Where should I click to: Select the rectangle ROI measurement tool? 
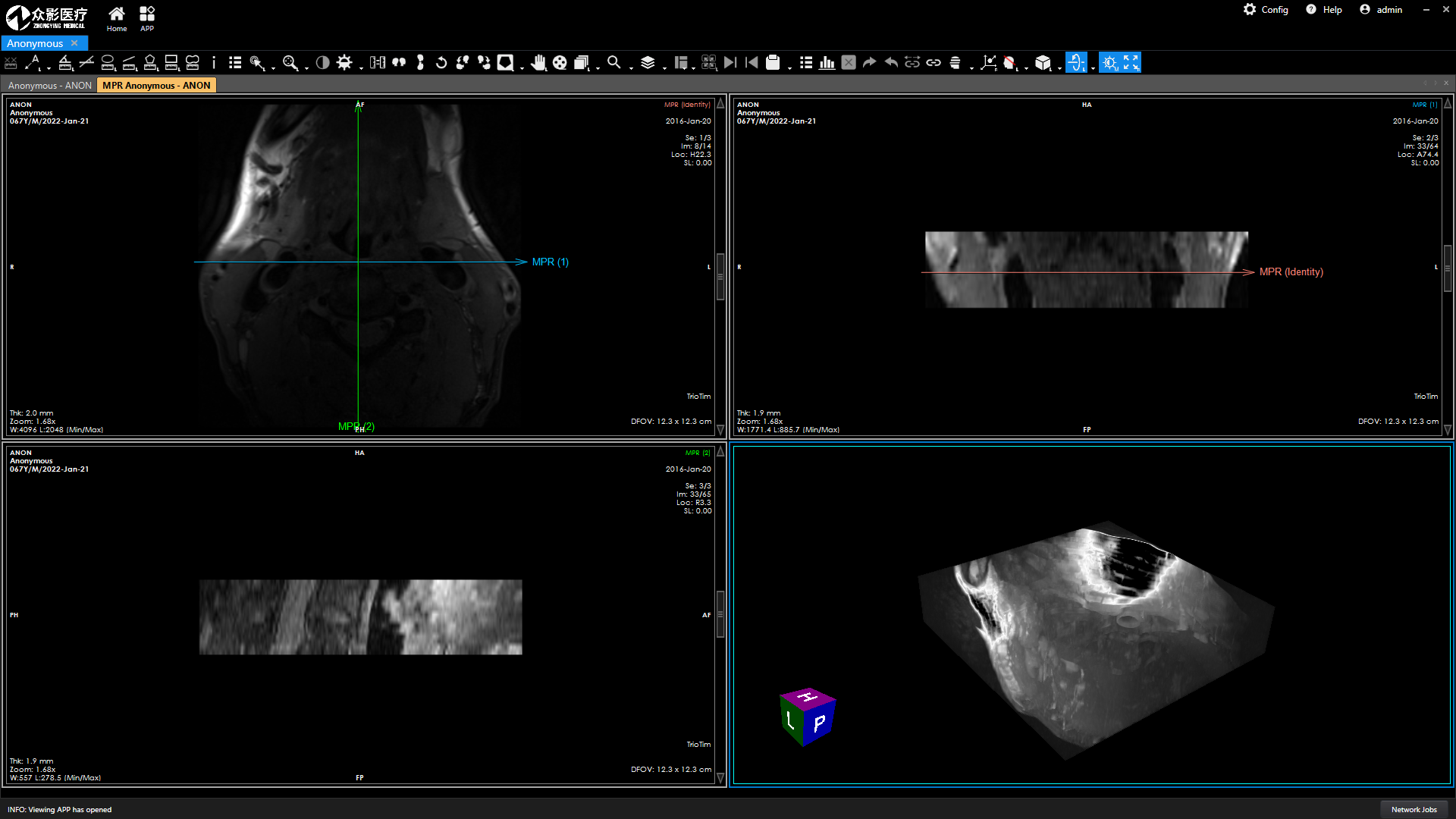171,62
